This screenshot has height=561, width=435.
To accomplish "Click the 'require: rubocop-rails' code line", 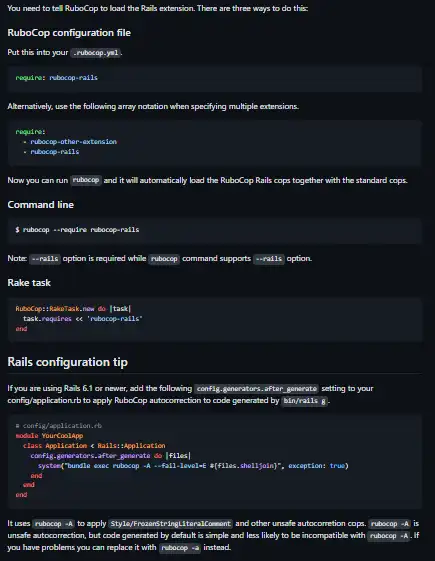I will (x=57, y=78).
